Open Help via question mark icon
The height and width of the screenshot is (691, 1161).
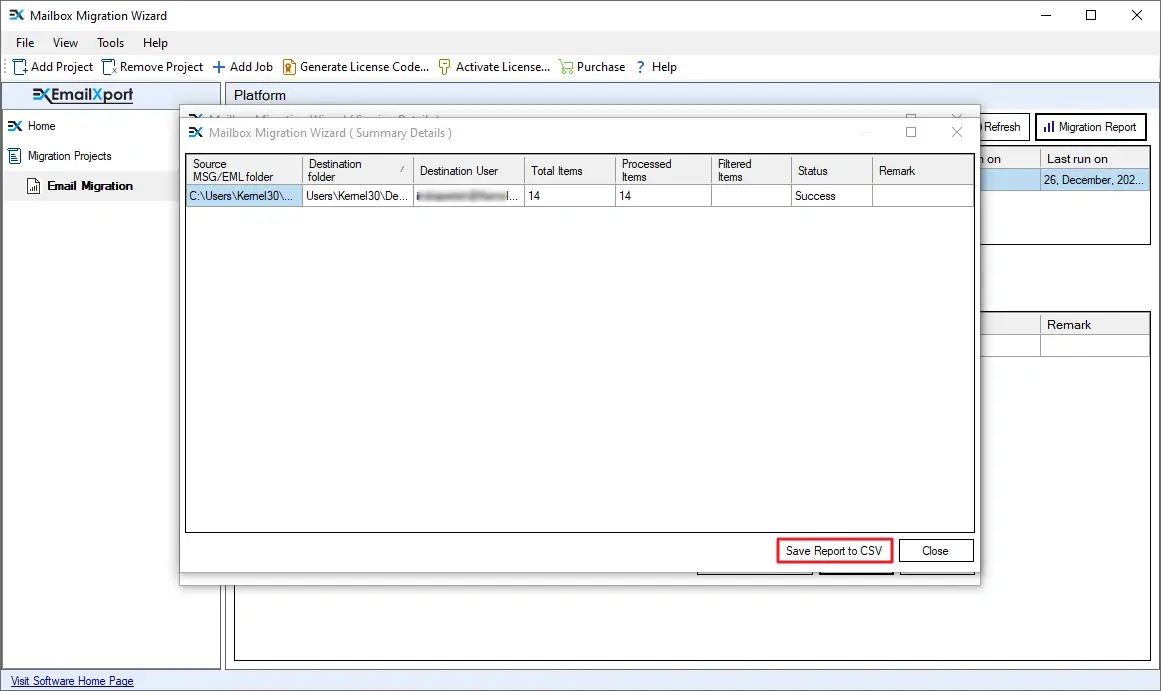point(641,67)
